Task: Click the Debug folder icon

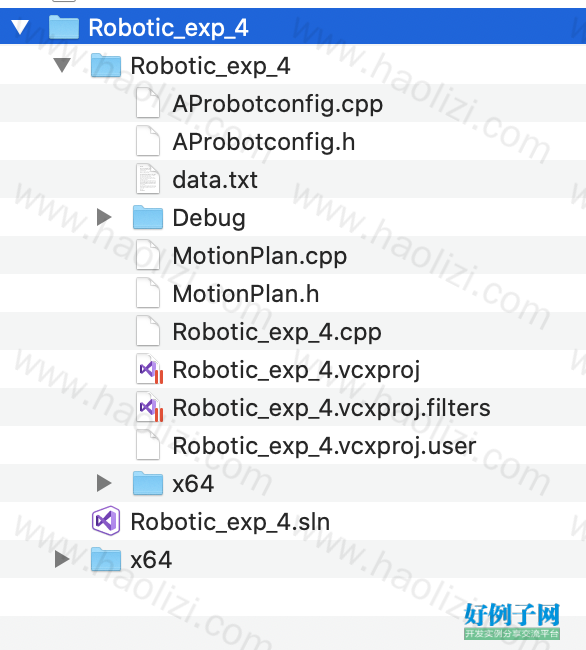Action: tap(148, 217)
